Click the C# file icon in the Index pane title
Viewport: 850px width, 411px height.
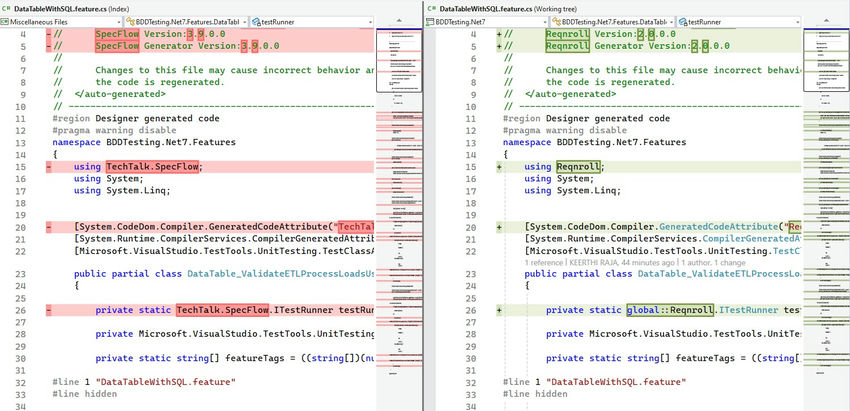(x=7, y=7)
